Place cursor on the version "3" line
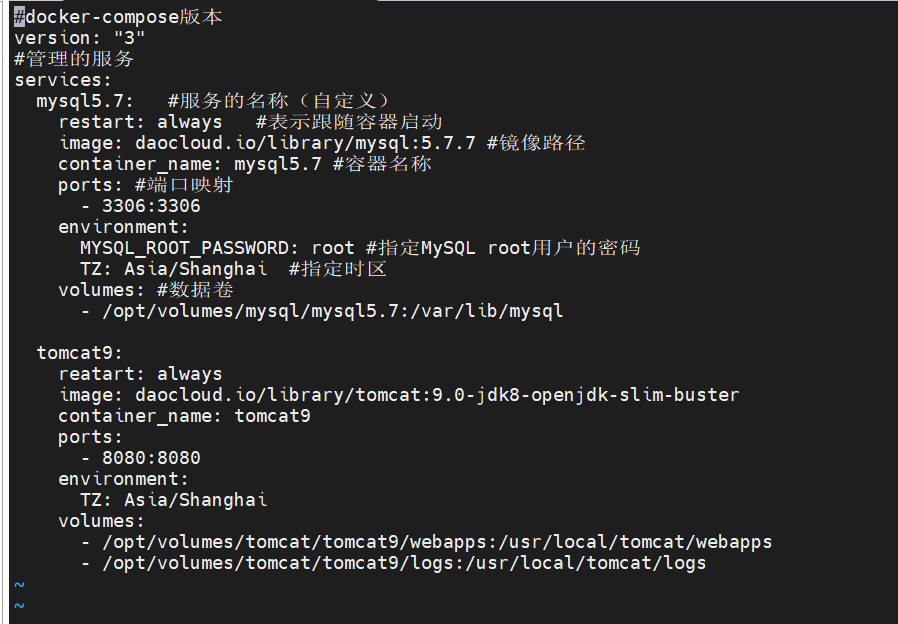This screenshot has height=624, width=898. click(79, 38)
